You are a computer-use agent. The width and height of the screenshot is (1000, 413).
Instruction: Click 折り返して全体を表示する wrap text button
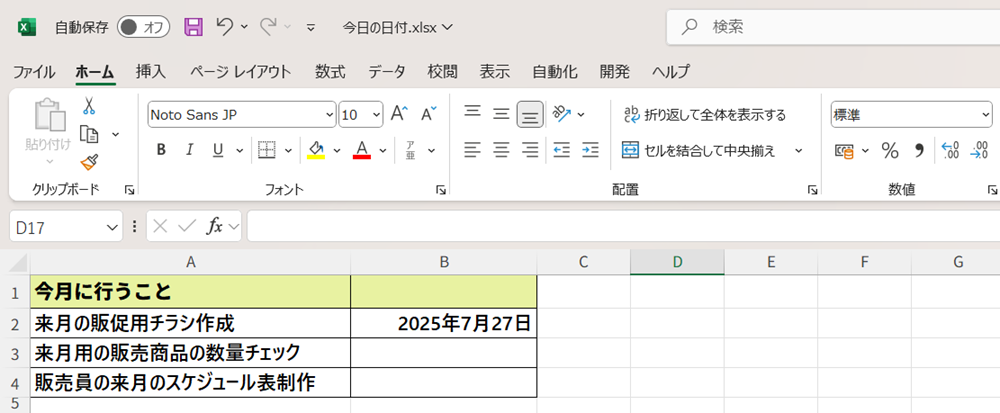click(x=705, y=115)
